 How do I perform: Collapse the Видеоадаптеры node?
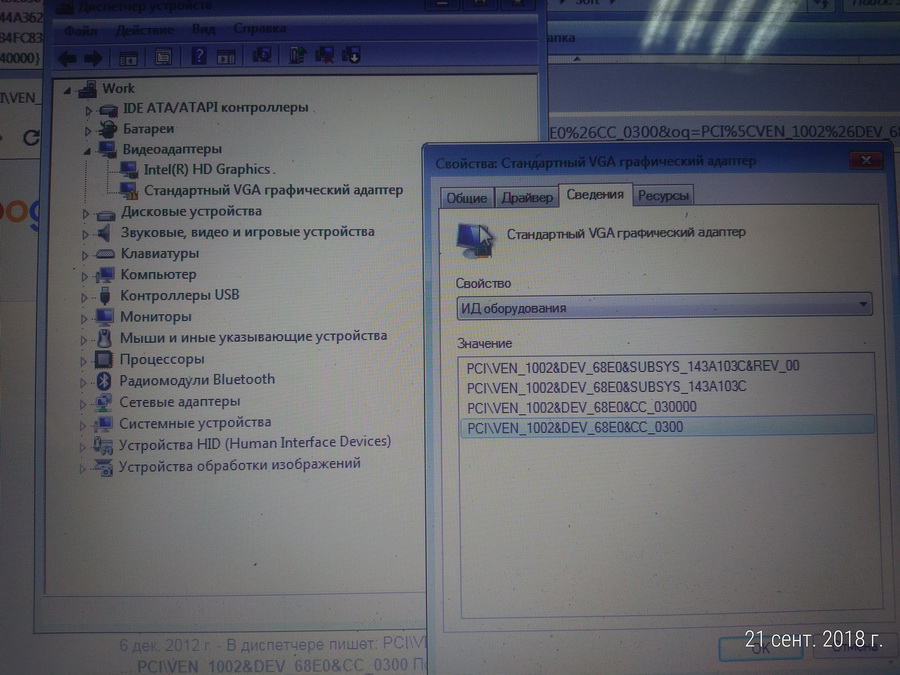88,149
